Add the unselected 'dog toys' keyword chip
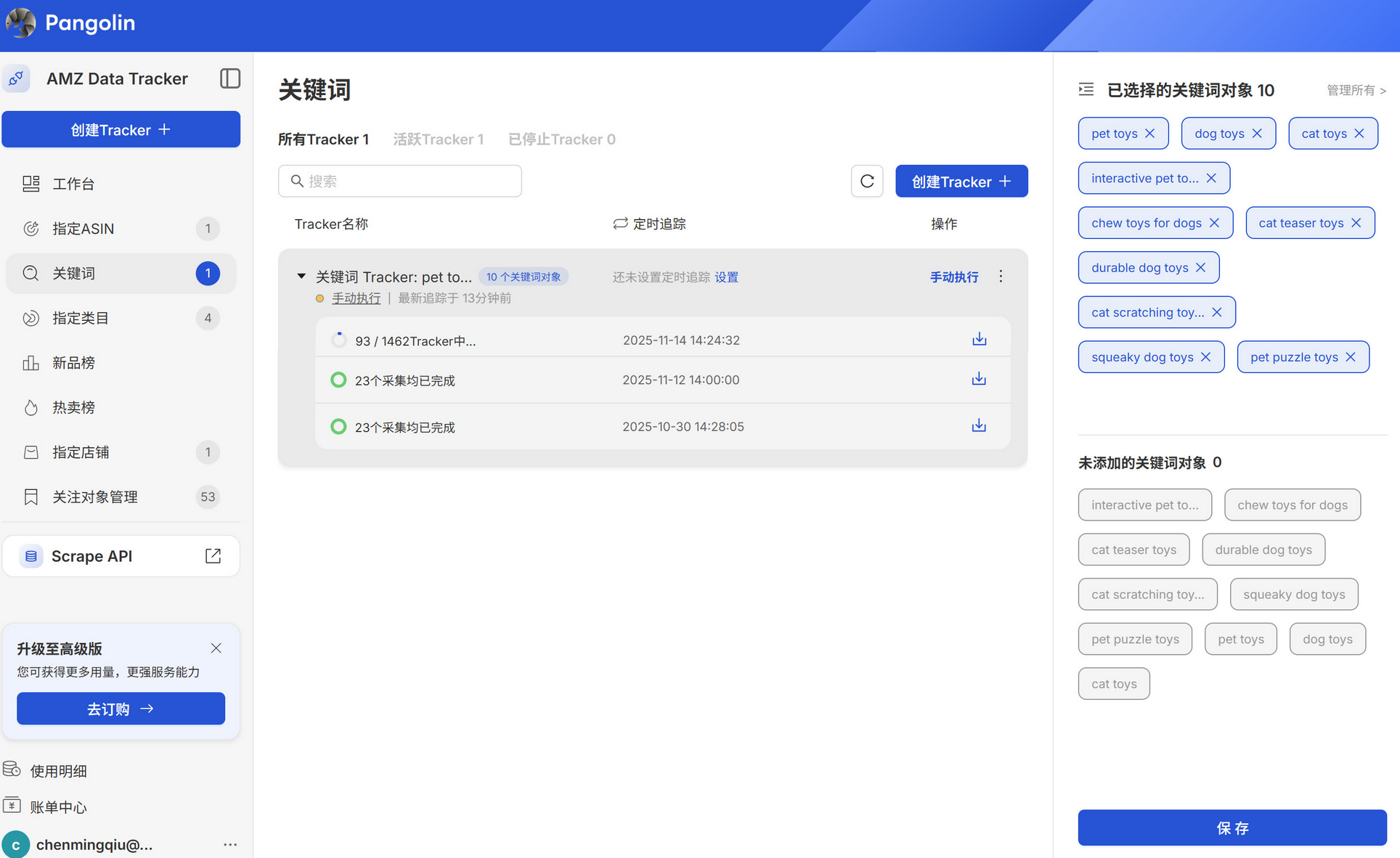The image size is (1400, 858). (1327, 639)
